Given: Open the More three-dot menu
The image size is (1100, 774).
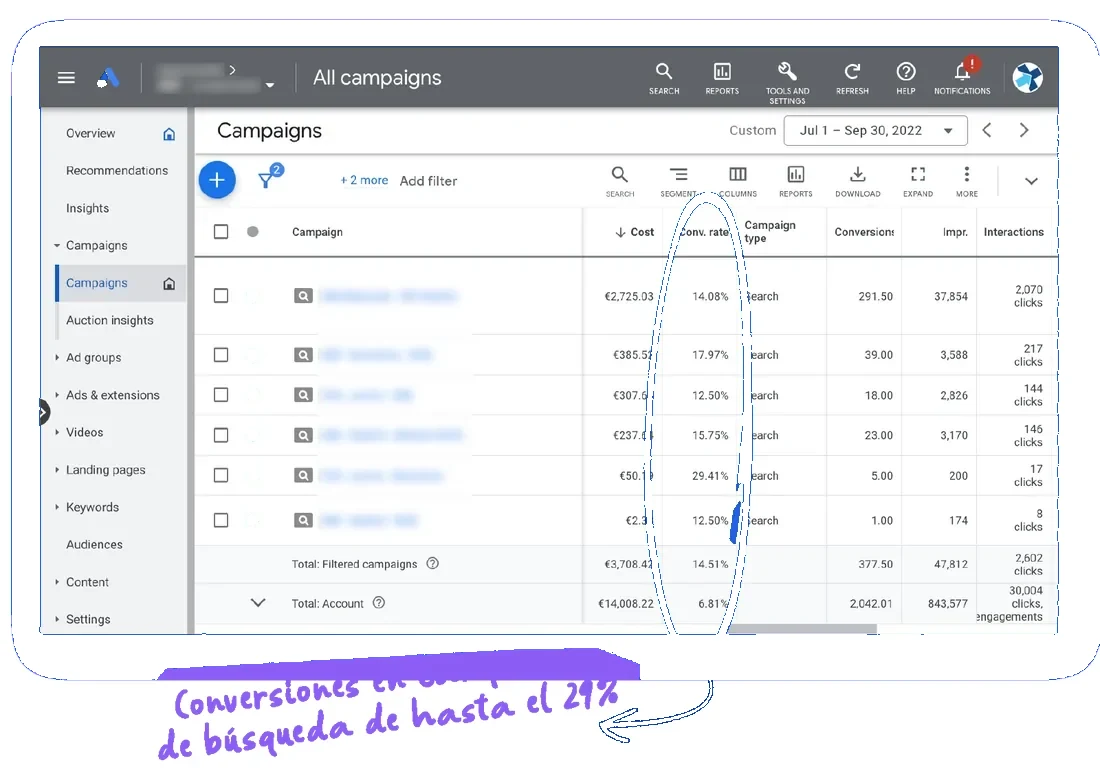Looking at the screenshot, I should [967, 182].
